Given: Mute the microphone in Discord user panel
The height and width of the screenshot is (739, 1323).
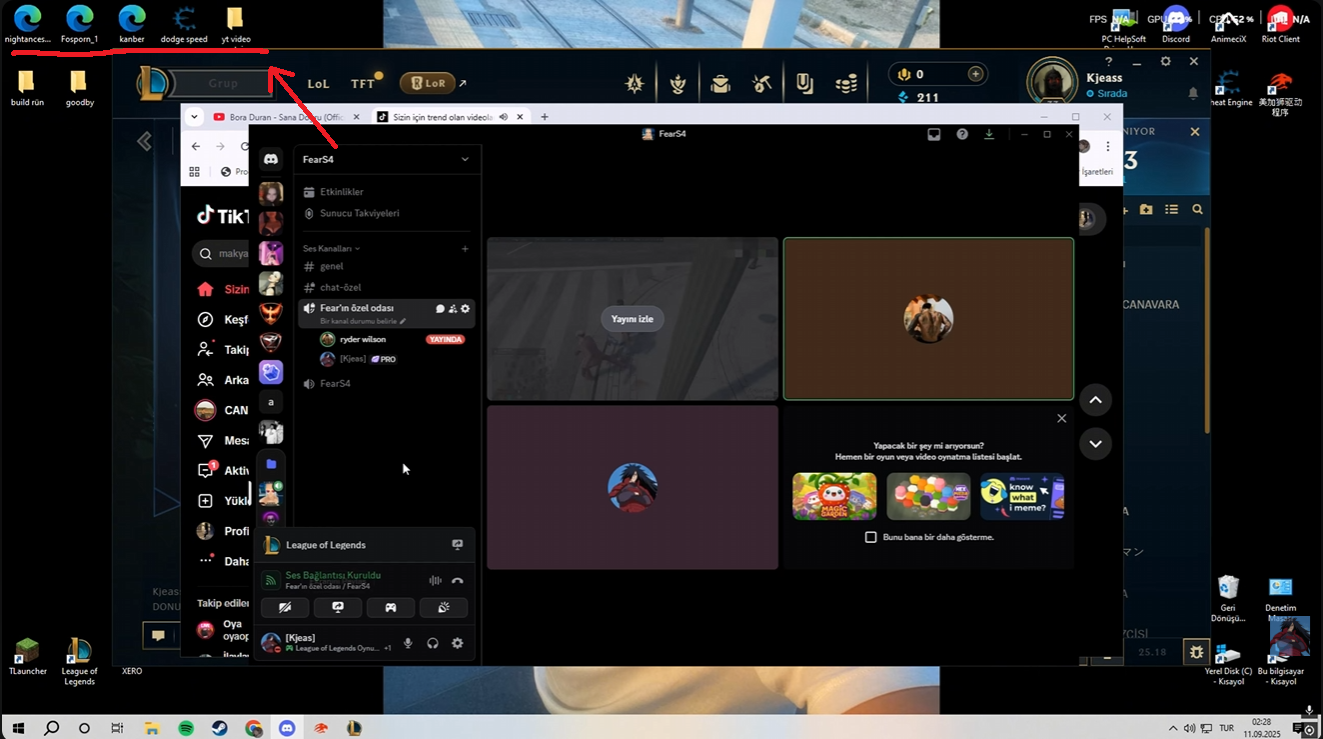Looking at the screenshot, I should pyautogui.click(x=408, y=643).
